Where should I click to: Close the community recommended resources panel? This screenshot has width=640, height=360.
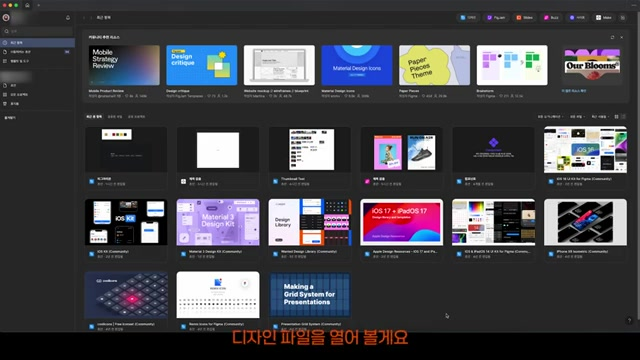pos(622,37)
